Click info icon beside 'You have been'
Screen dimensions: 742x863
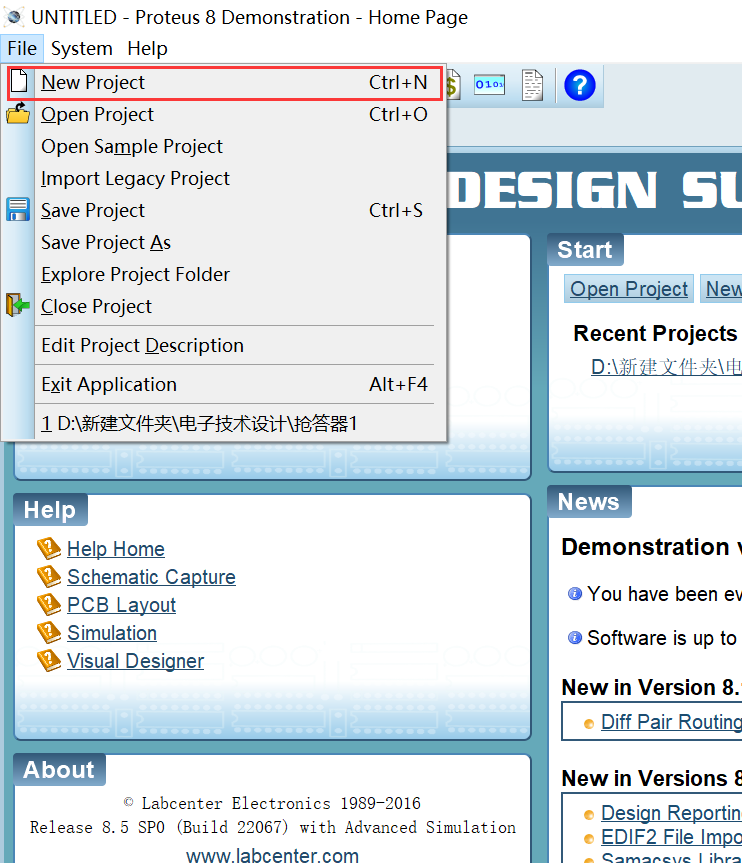click(575, 594)
